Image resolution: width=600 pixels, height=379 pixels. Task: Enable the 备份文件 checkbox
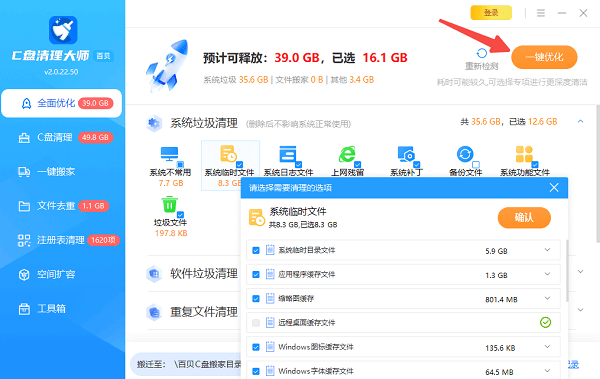click(476, 165)
